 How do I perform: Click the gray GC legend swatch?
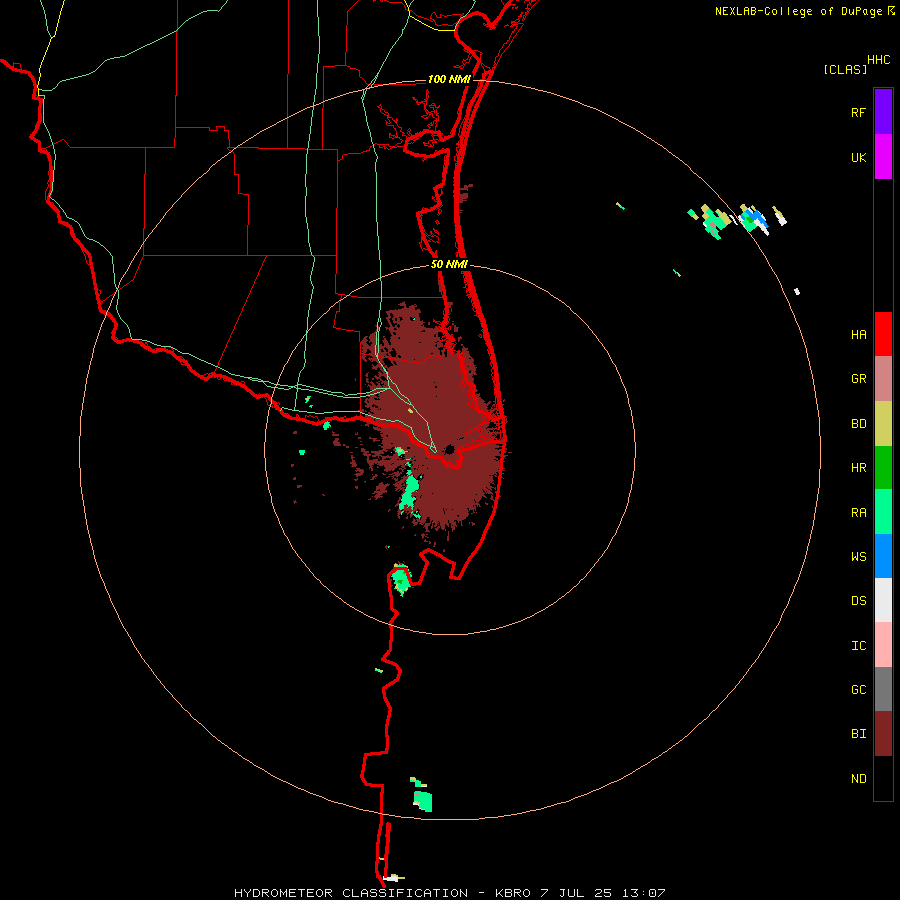883,689
